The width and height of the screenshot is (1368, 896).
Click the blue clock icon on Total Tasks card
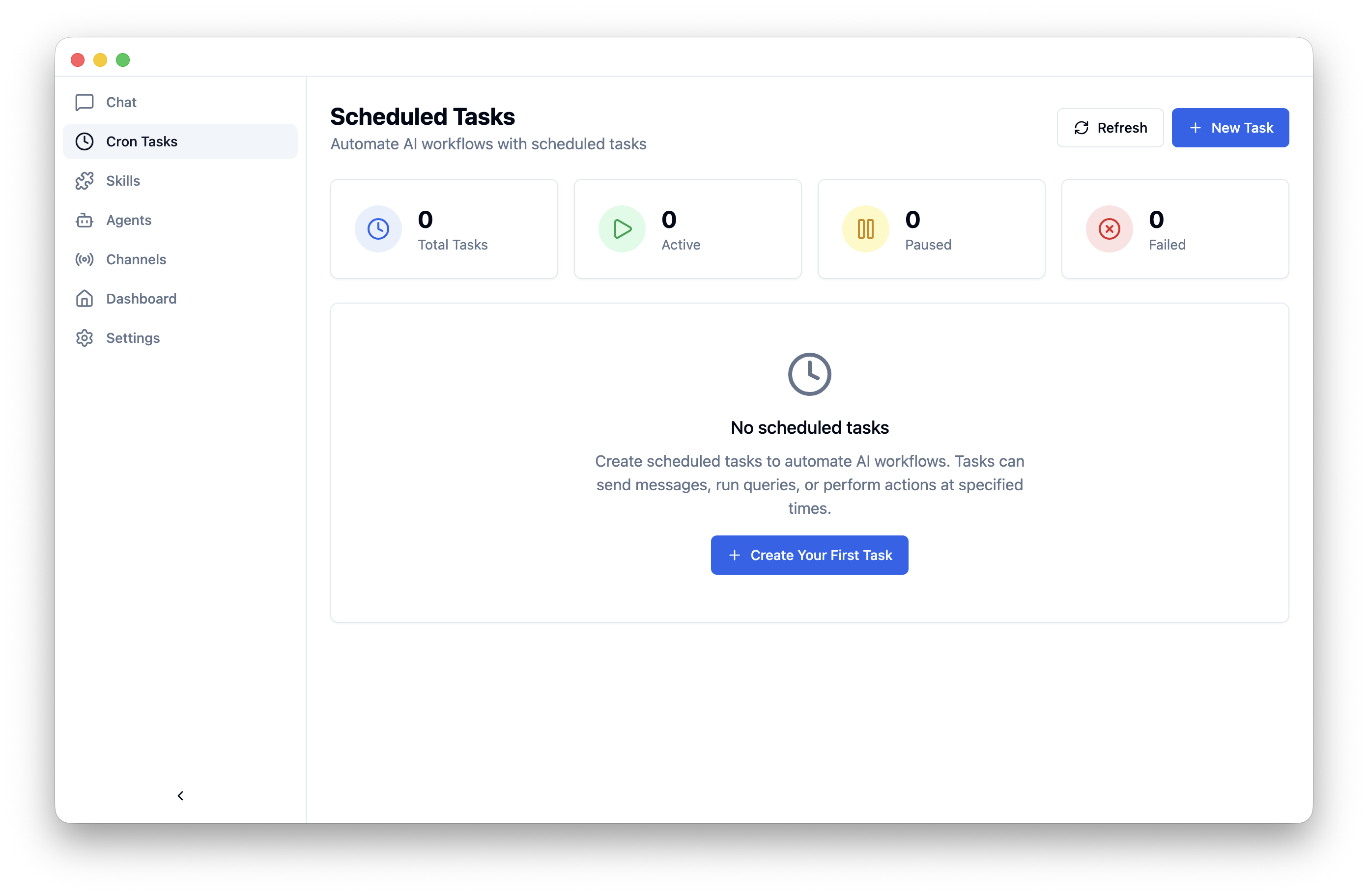[x=378, y=229]
